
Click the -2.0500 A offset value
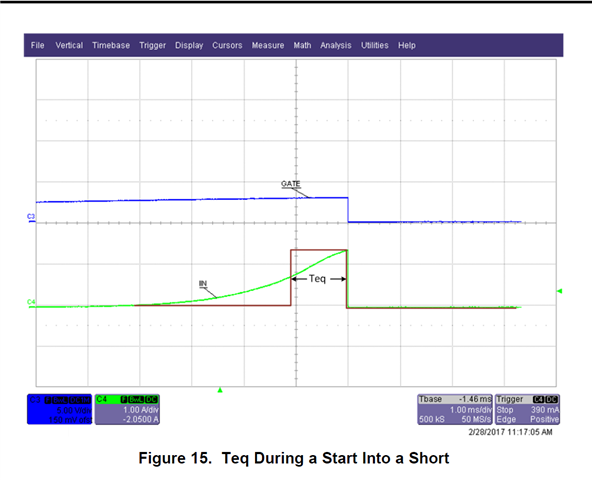coord(140,419)
